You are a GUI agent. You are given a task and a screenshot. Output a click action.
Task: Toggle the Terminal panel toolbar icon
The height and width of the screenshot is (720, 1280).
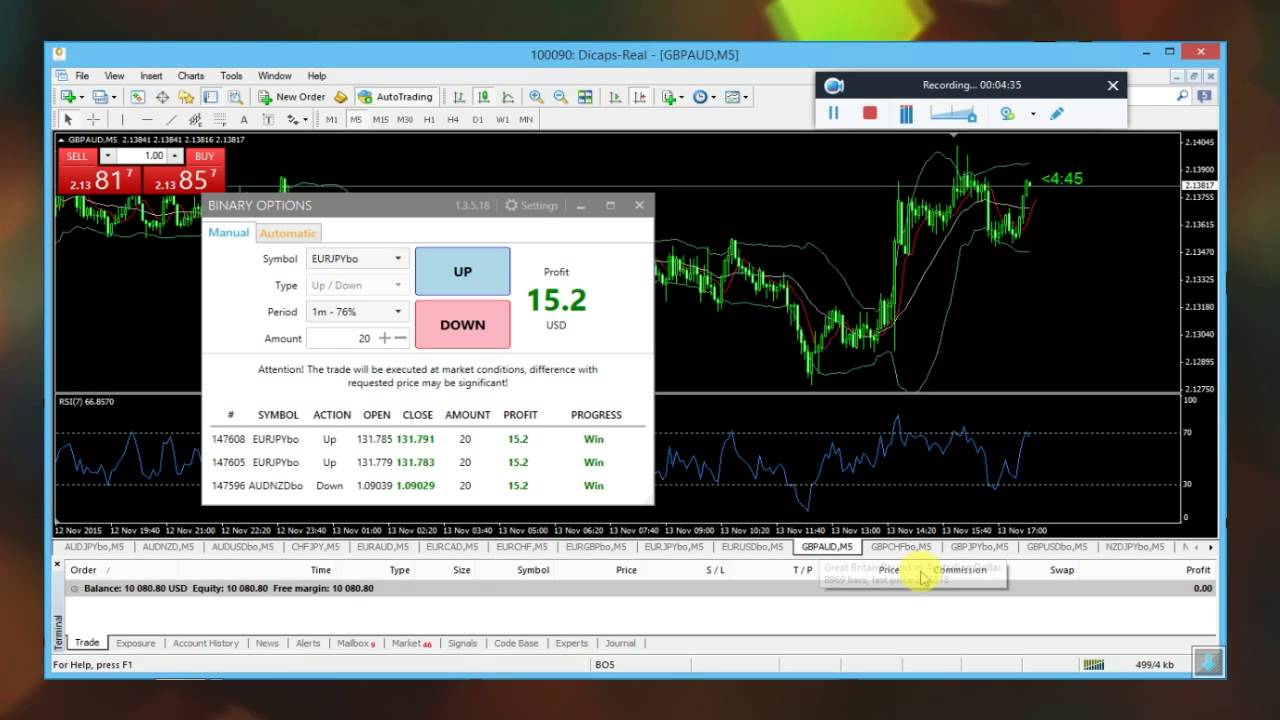coord(211,97)
